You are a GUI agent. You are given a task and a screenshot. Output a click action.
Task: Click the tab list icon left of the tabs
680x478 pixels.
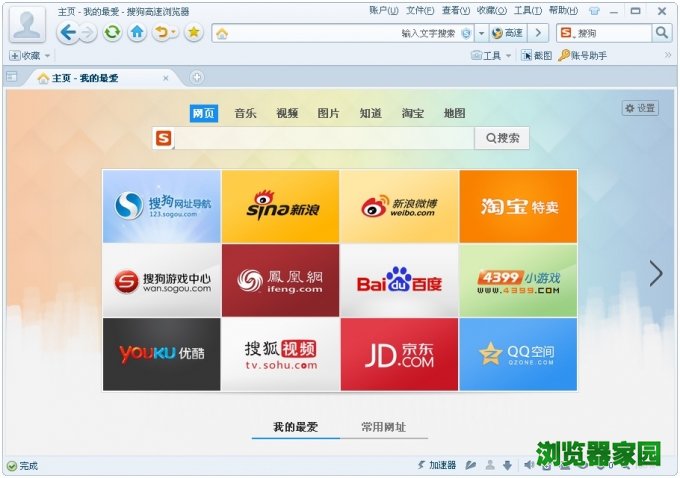[12, 77]
